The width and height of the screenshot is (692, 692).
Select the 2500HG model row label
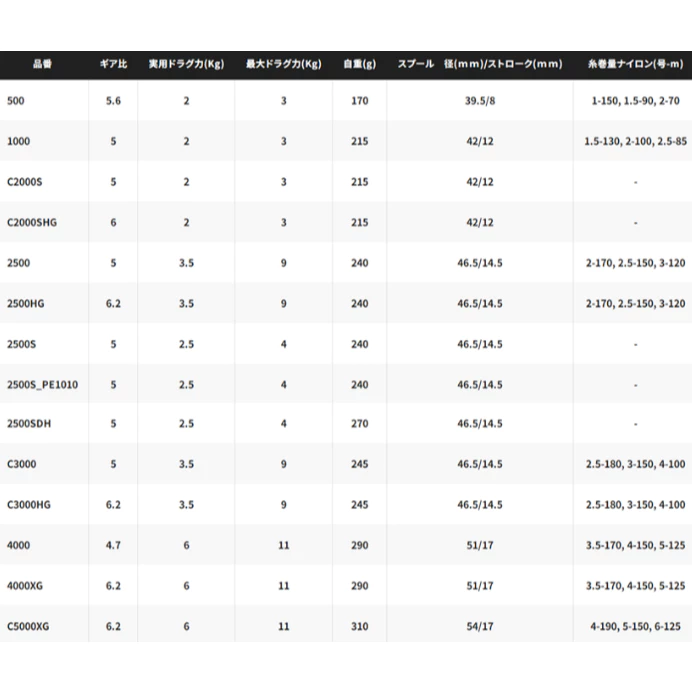point(26,304)
